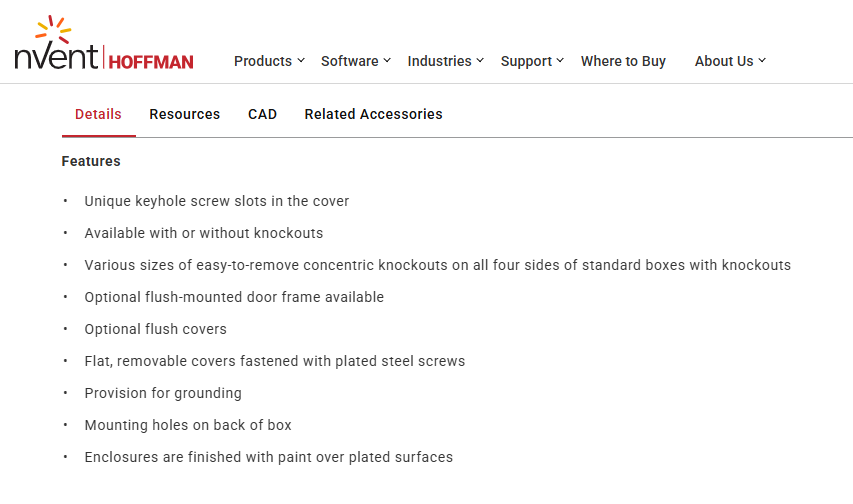Select the Details tab
This screenshot has width=853, height=504.
98,114
